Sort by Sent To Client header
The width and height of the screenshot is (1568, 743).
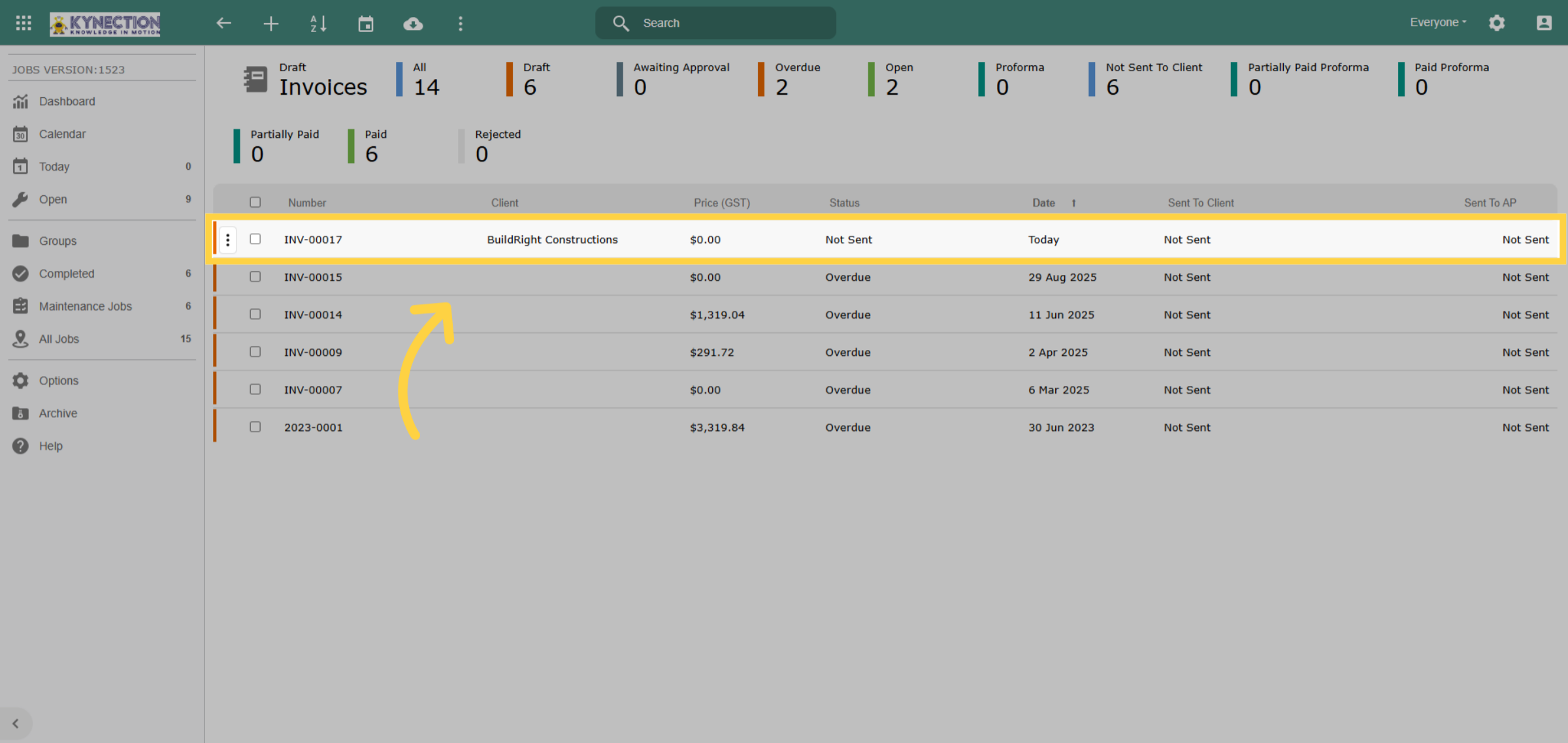click(1201, 203)
